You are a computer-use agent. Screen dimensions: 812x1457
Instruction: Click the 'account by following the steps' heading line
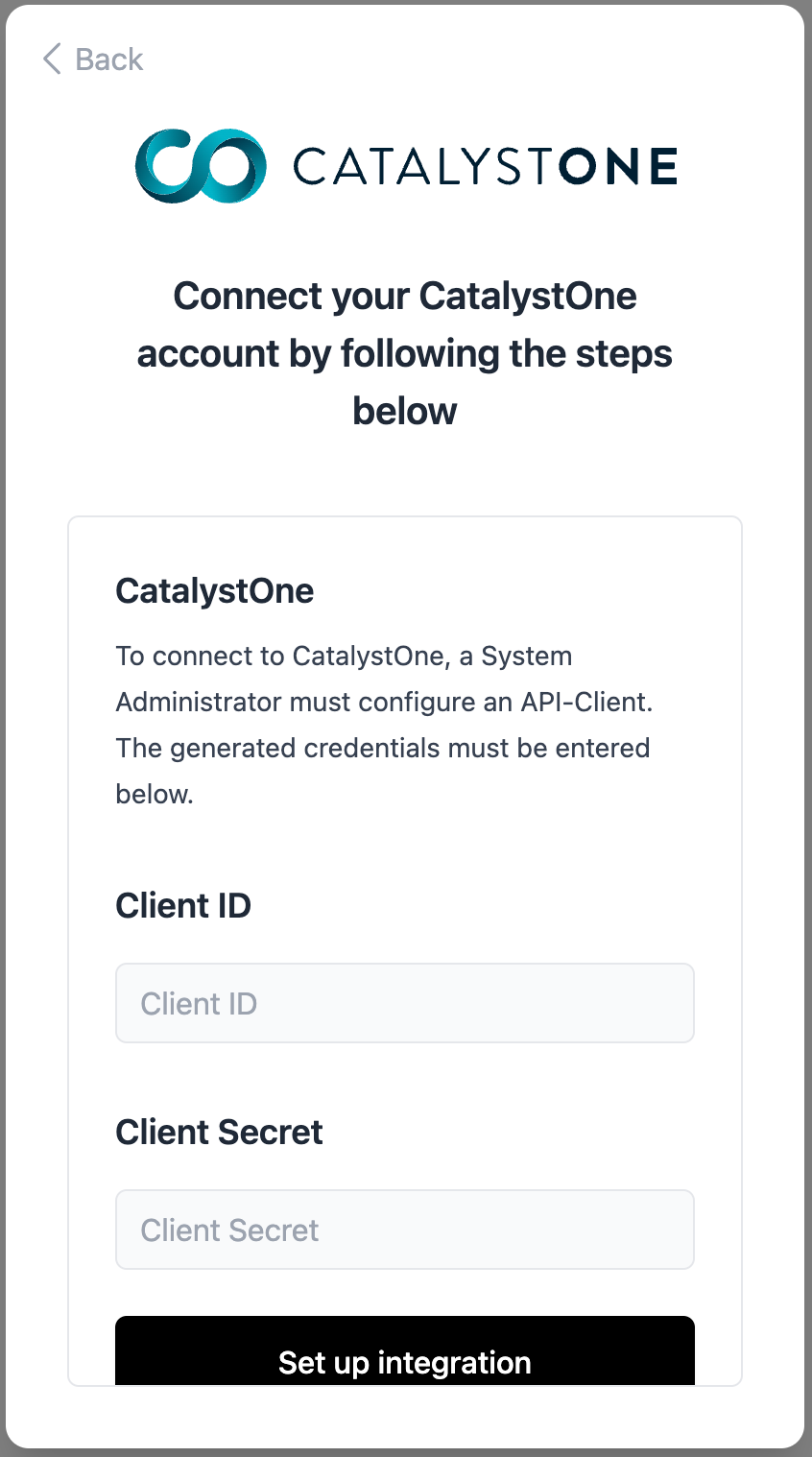(404, 353)
